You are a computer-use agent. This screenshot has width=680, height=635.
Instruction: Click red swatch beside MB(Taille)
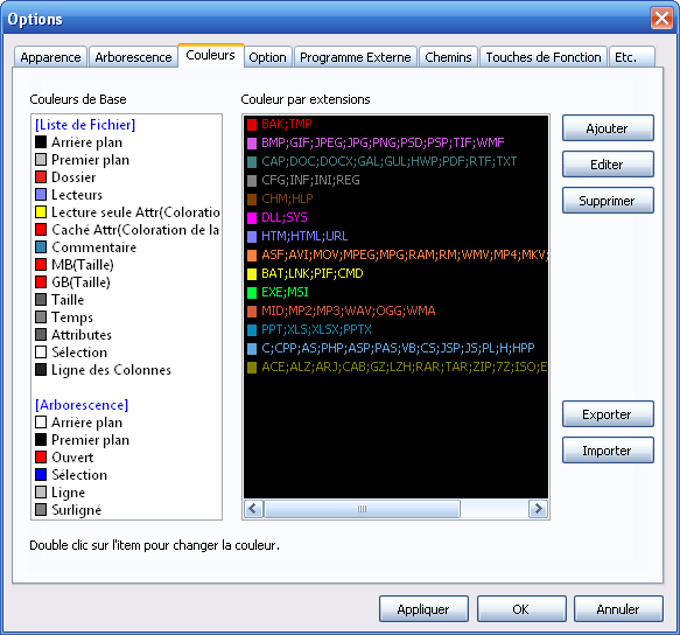click(41, 264)
